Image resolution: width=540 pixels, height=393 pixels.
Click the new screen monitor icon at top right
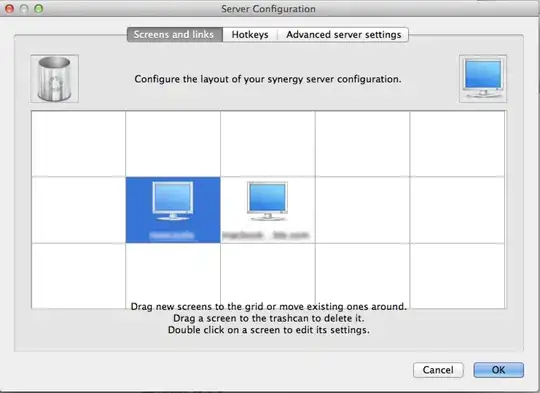coord(483,79)
